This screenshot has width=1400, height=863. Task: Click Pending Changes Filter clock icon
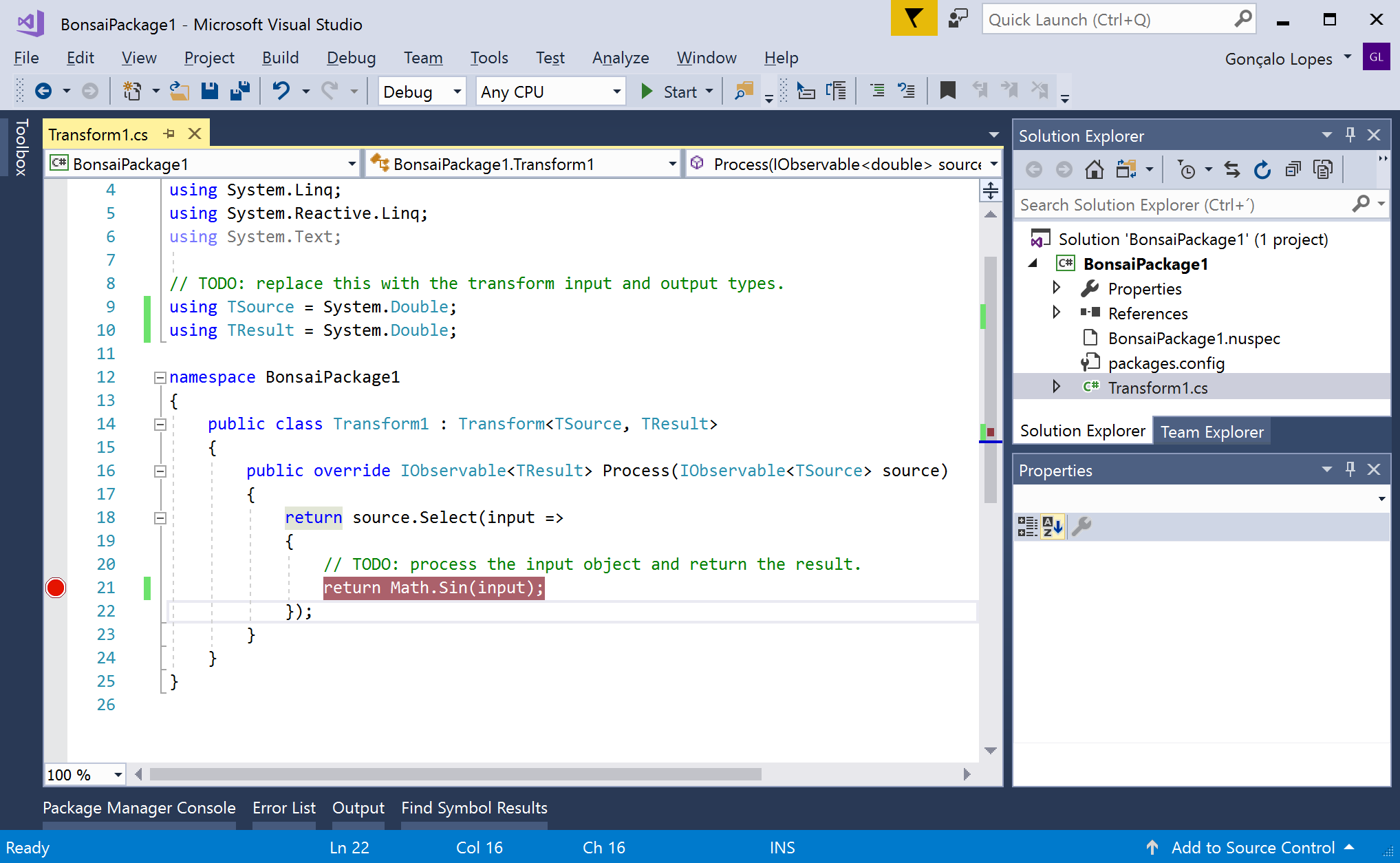1187,169
